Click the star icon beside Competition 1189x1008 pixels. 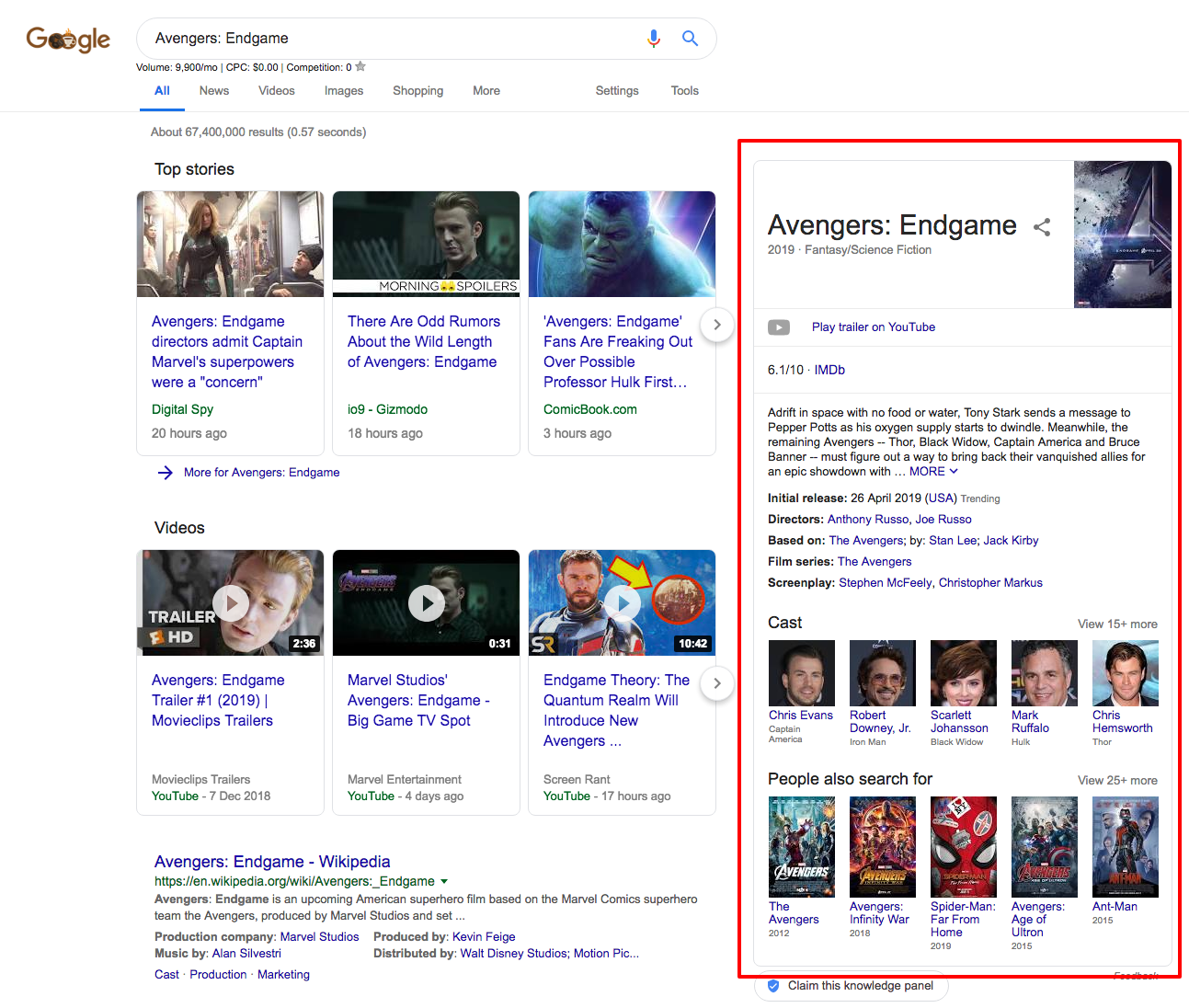pos(360,66)
